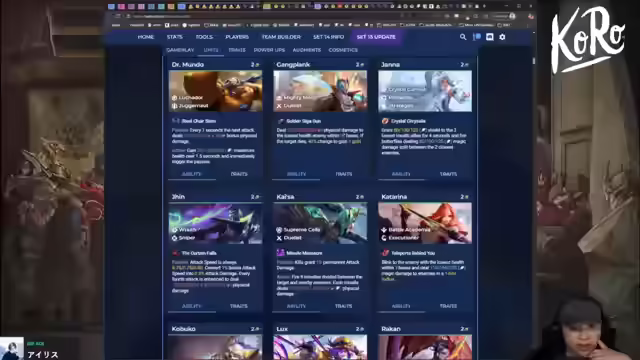Open the Stats nav menu
This screenshot has width=640, height=360.
[x=175, y=37]
